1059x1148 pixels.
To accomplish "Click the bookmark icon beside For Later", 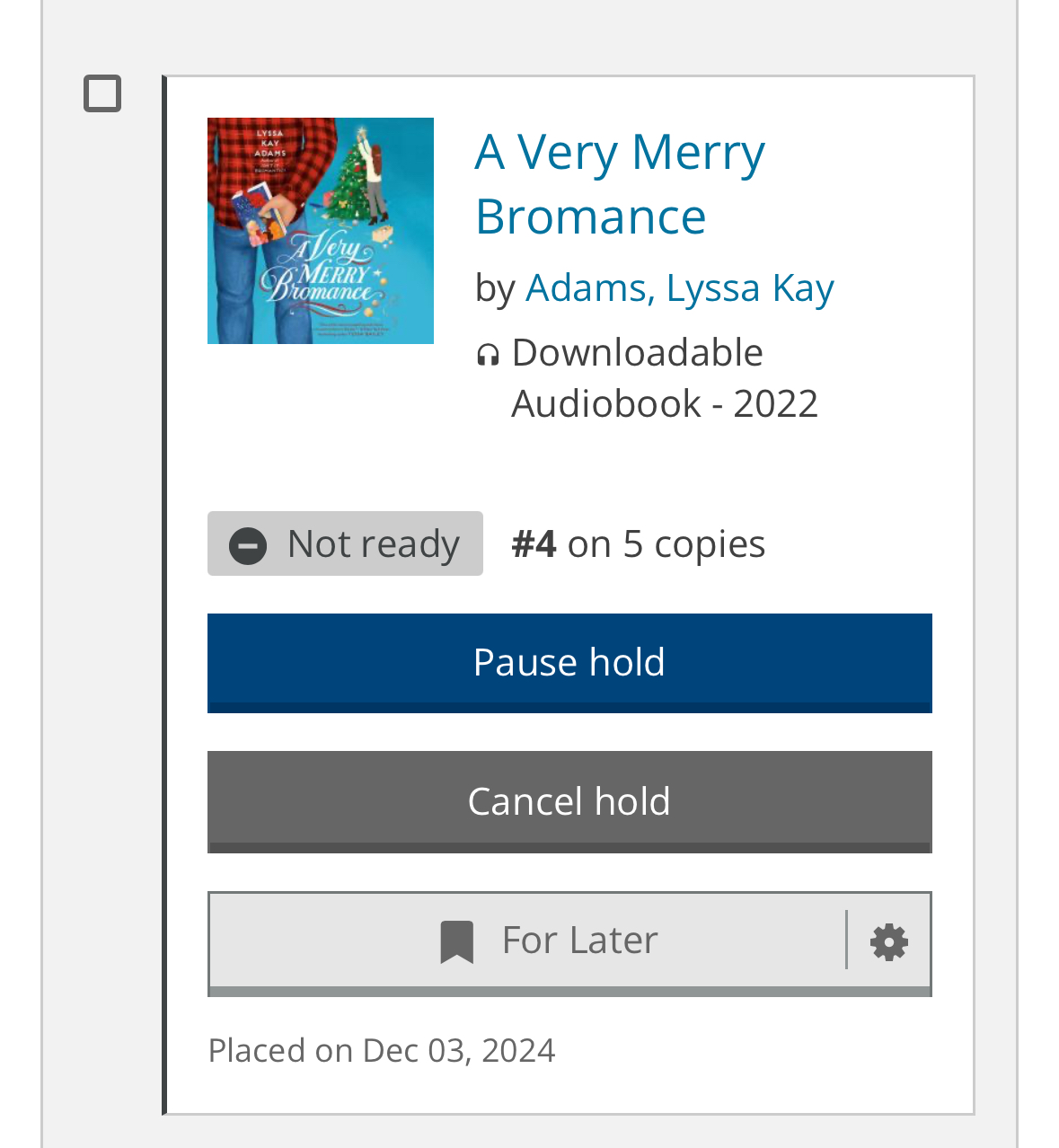I will click(x=456, y=942).
